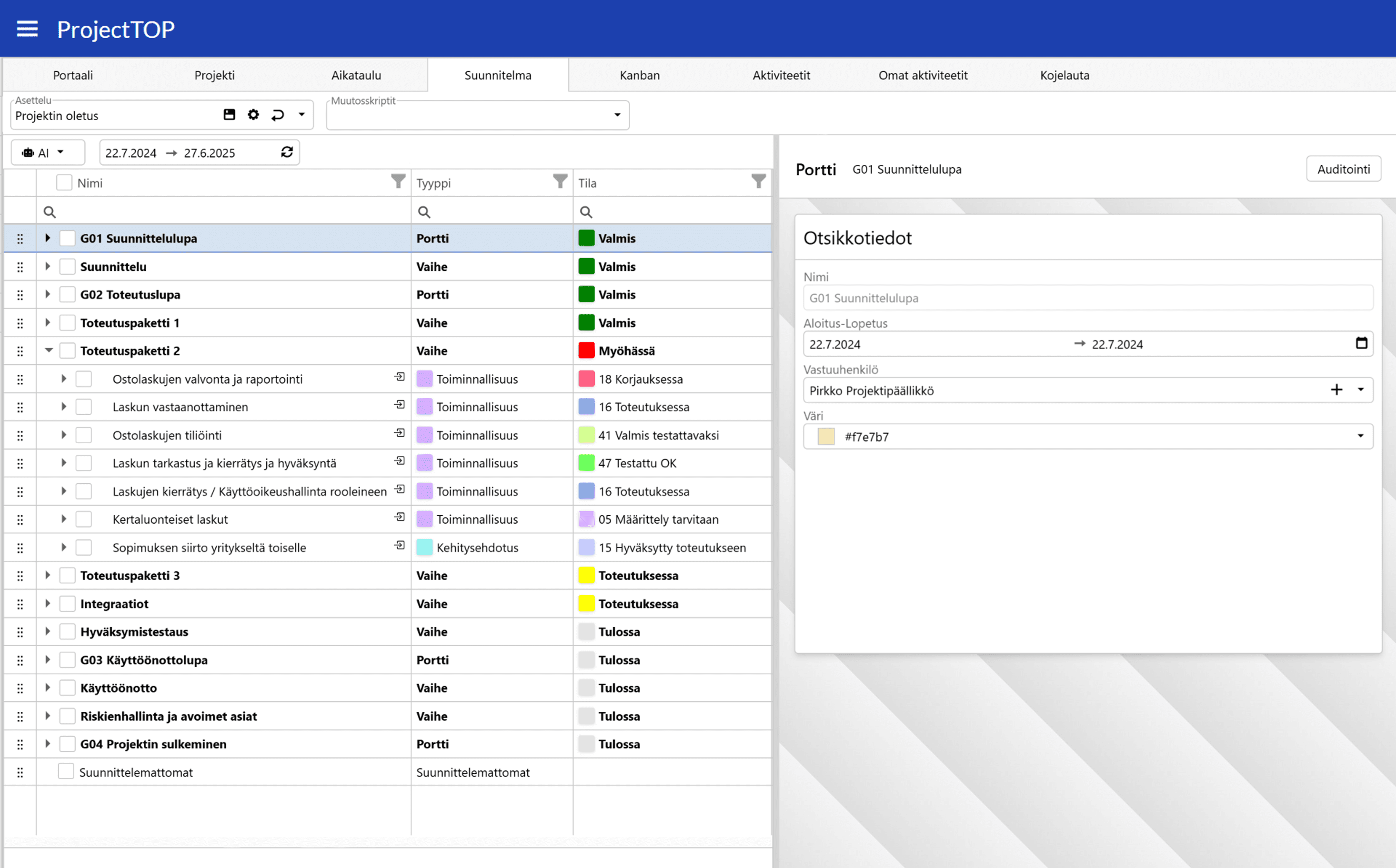This screenshot has width=1396, height=868.
Task: Open the calendar picker for Aloitus-Lopetus
Action: pyautogui.click(x=1361, y=343)
